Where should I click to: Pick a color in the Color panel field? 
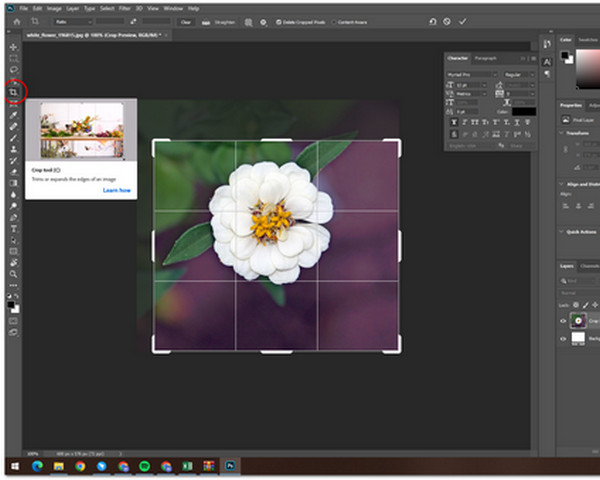588,69
